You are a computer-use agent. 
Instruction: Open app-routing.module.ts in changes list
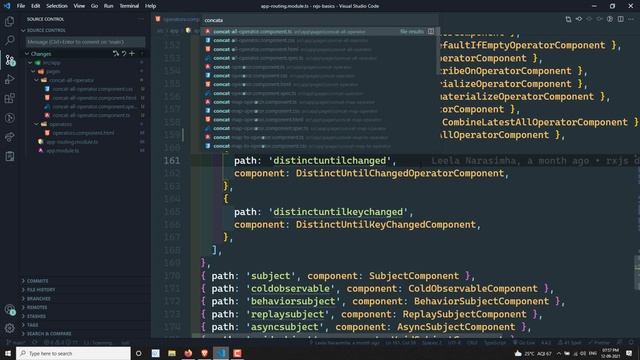(x=72, y=142)
